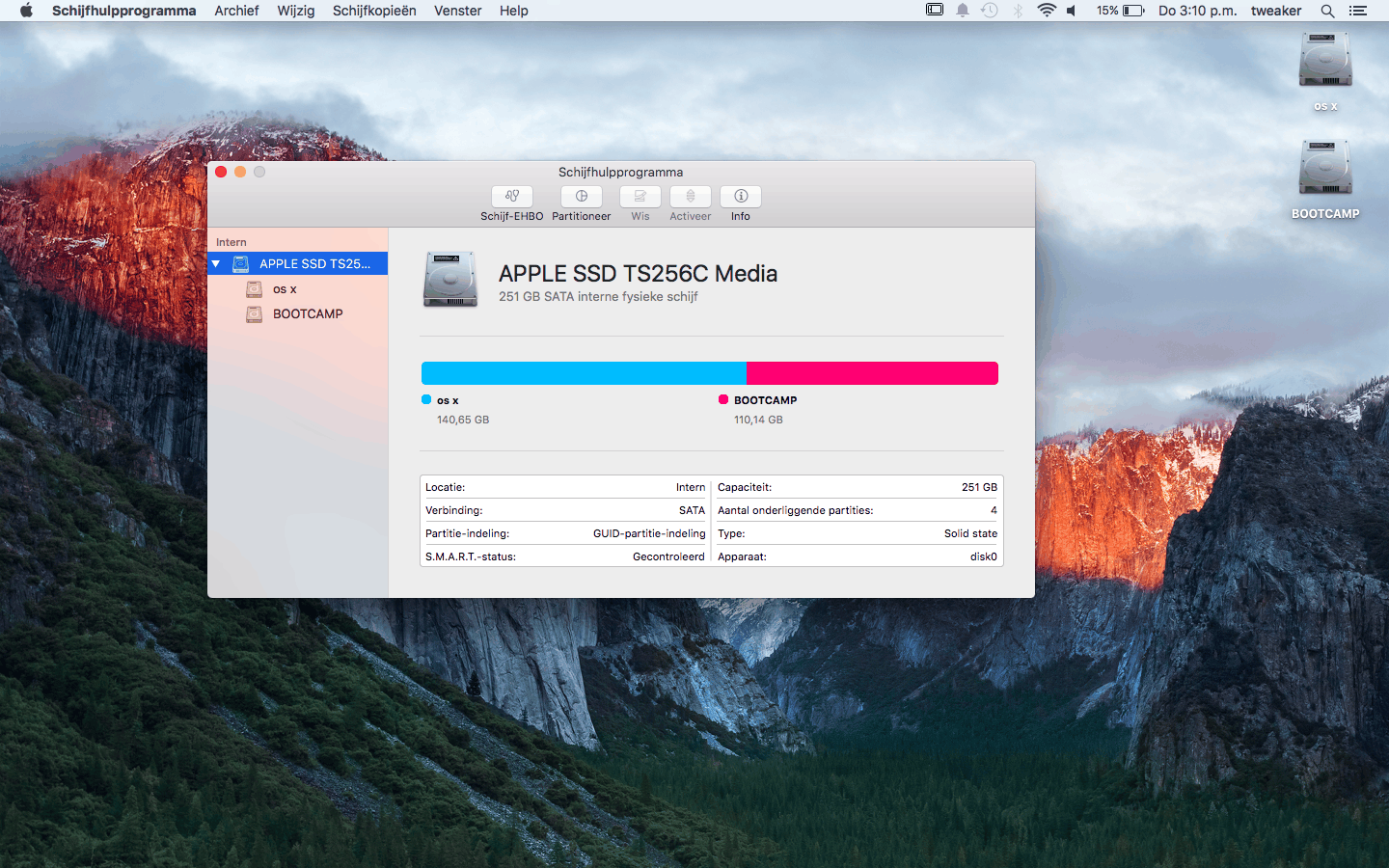
Task: Click the Wis erase toolbar icon
Action: 640,197
